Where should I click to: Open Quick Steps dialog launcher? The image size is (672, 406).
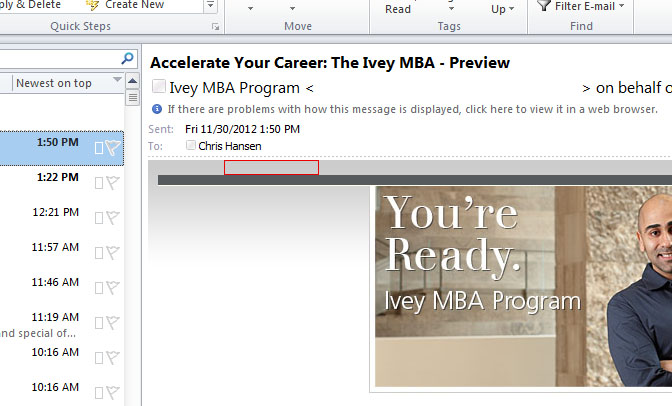coord(216,27)
